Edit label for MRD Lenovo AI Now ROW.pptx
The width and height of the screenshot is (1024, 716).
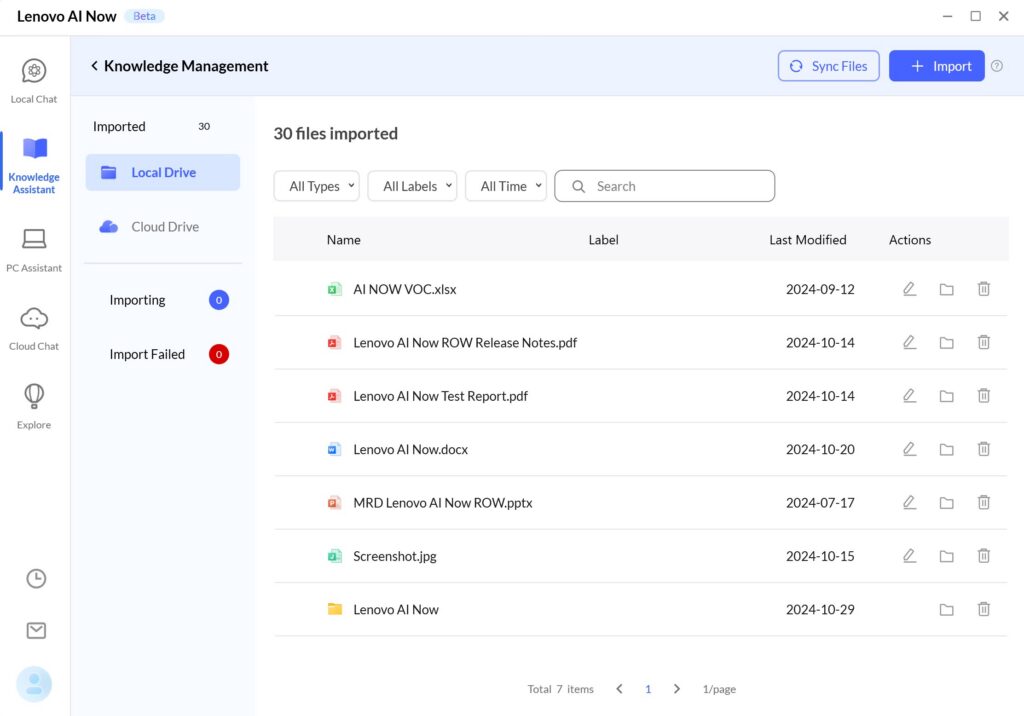point(909,502)
